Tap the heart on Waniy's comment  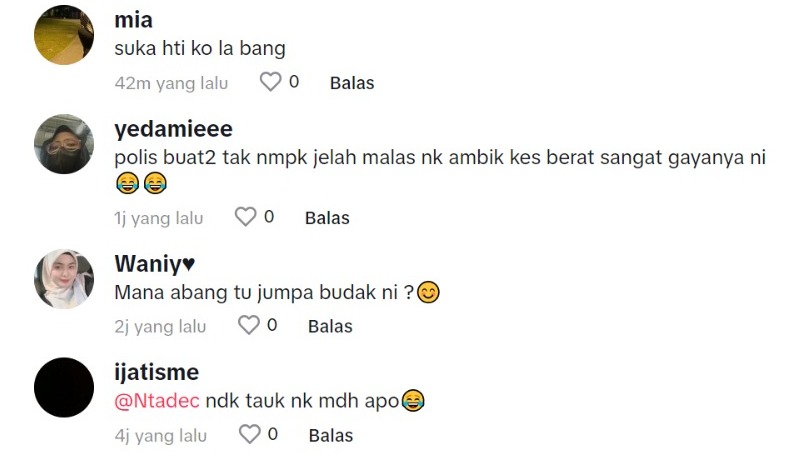[249, 325]
